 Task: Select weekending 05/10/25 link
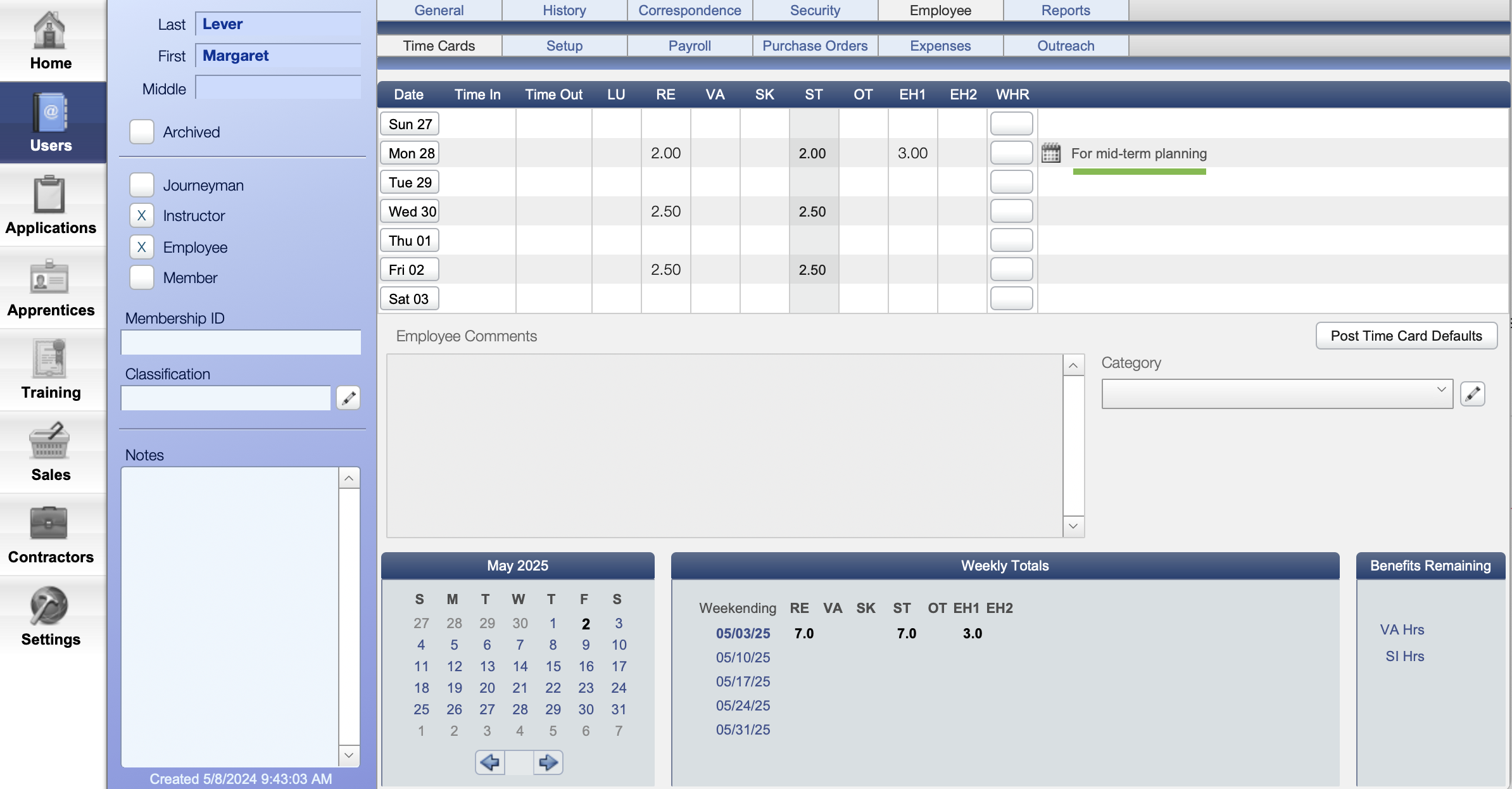click(x=743, y=657)
